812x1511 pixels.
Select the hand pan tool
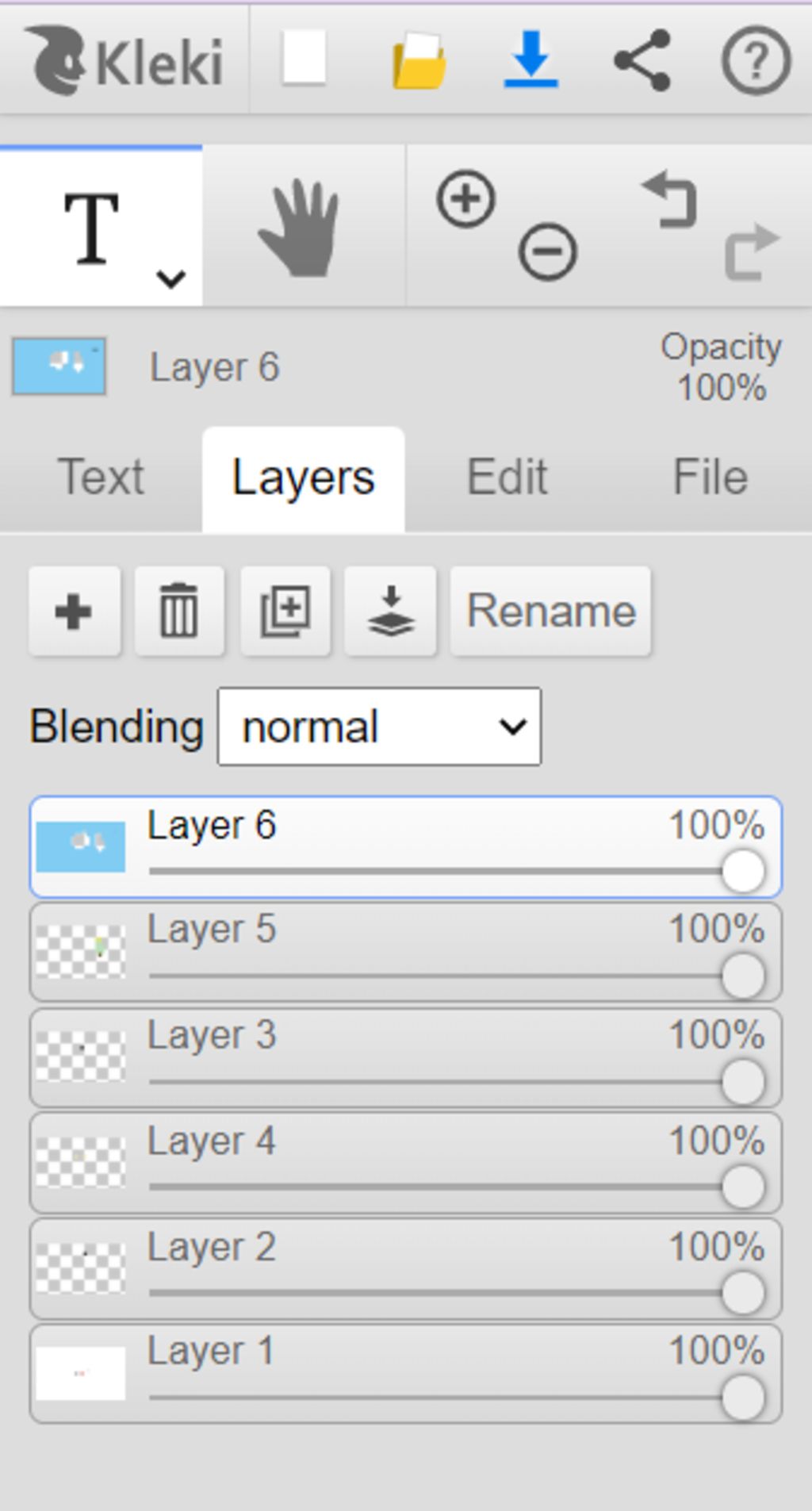[x=300, y=228]
